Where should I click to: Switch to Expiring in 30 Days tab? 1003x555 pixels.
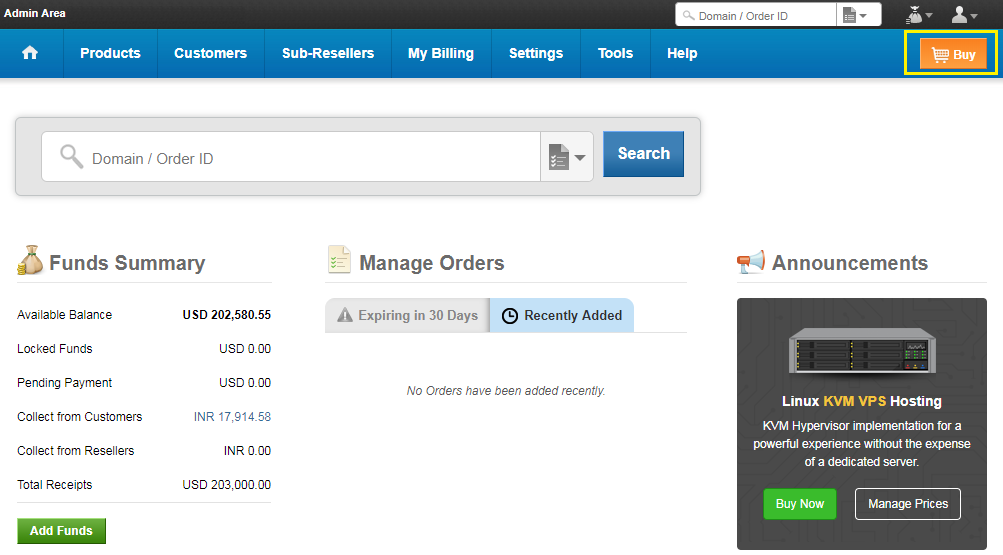pyautogui.click(x=407, y=315)
